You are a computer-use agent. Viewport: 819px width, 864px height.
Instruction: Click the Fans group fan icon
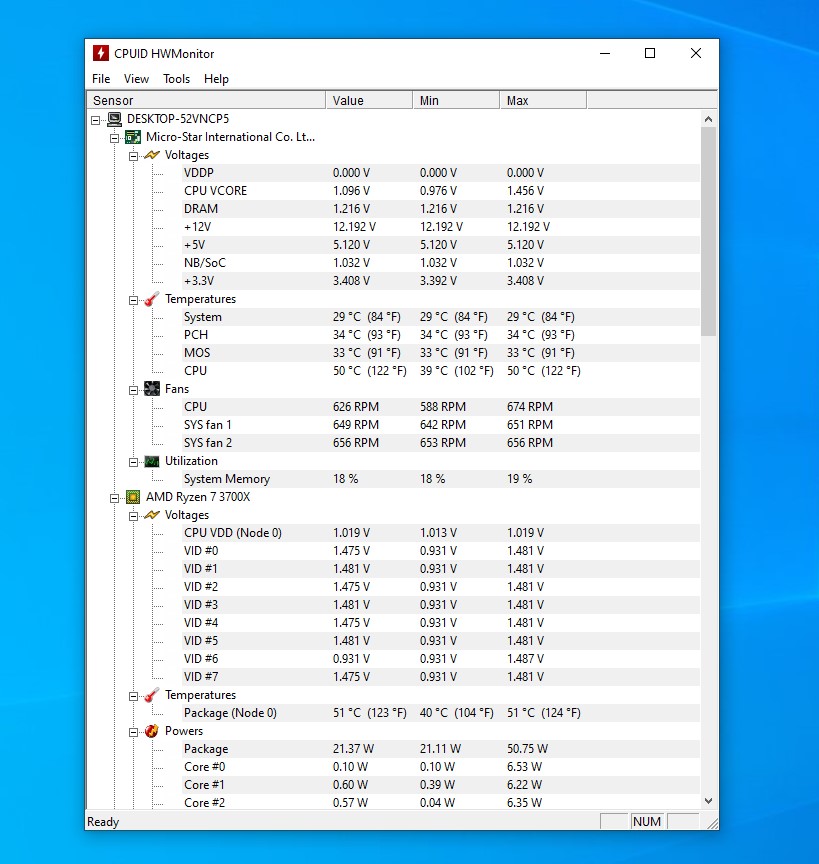[152, 389]
